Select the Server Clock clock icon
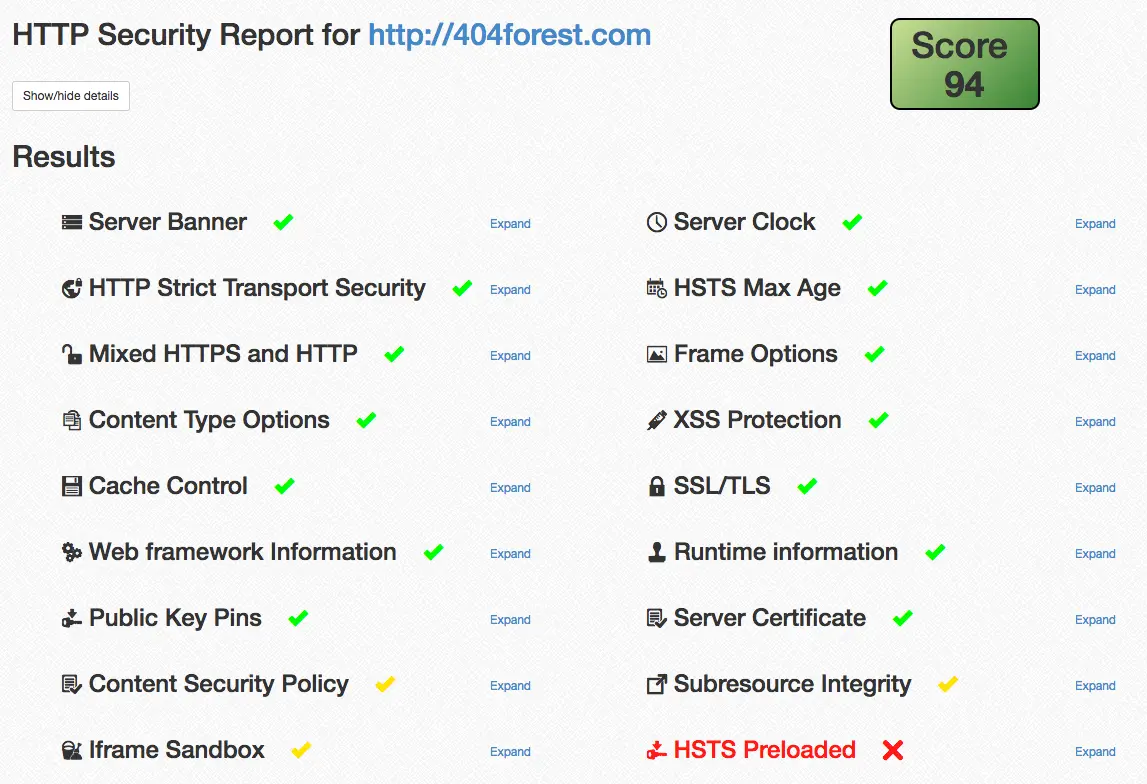Screen dimensions: 1147x784 pos(656,222)
